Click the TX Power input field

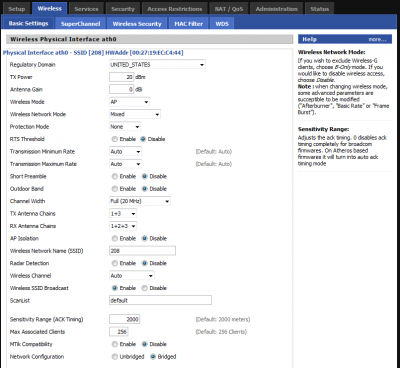point(121,77)
